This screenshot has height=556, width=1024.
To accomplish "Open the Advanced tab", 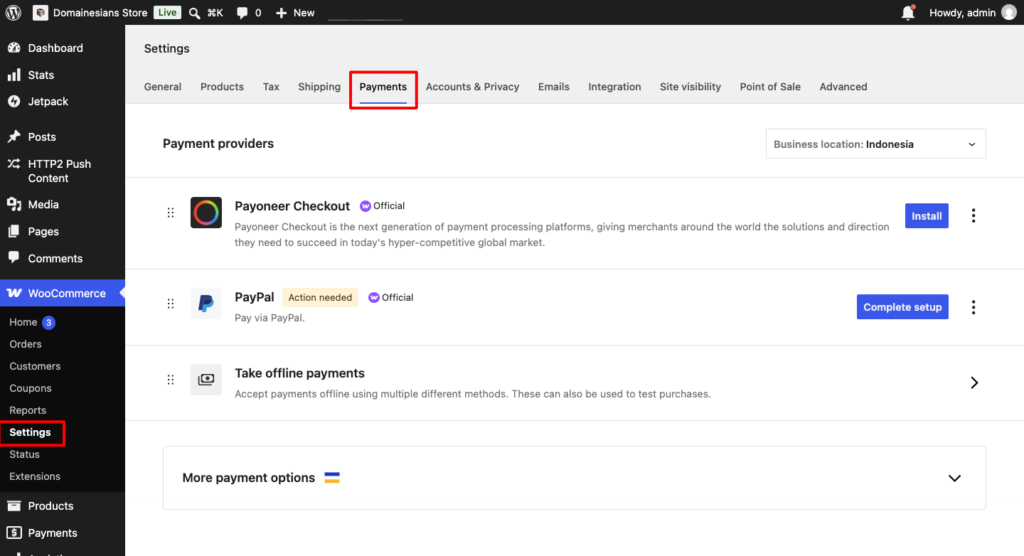I will pyautogui.click(x=843, y=87).
